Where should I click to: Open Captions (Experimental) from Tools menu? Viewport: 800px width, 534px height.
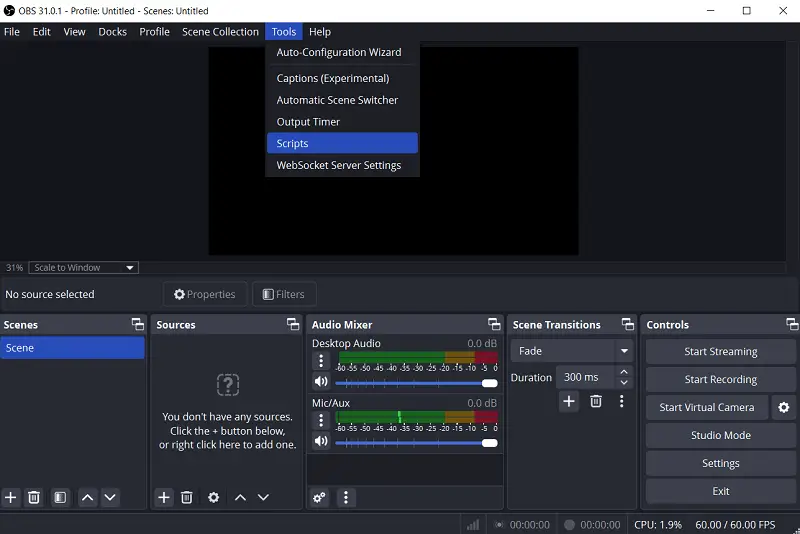click(342, 78)
